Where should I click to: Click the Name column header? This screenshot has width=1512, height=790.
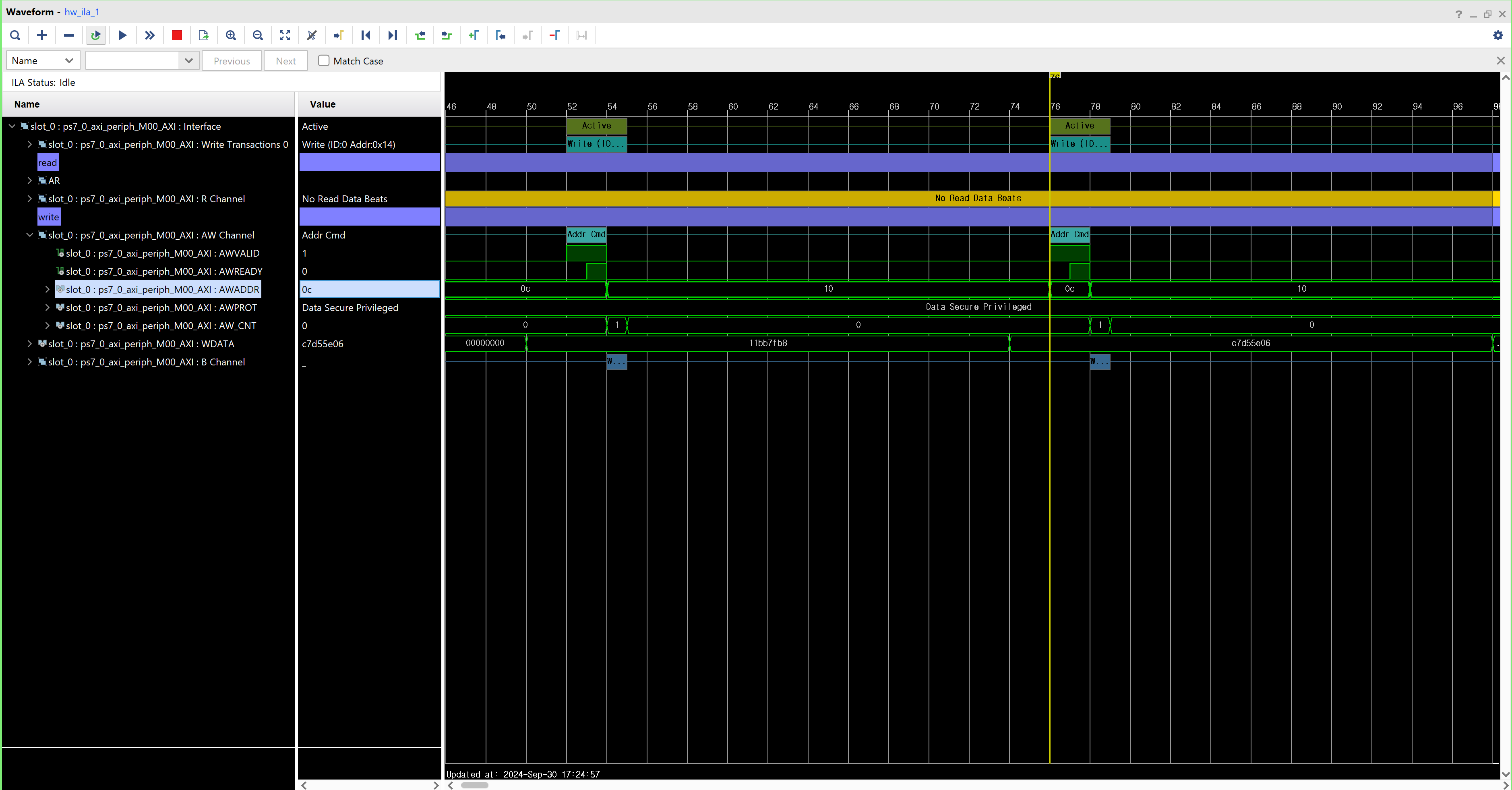tap(148, 104)
